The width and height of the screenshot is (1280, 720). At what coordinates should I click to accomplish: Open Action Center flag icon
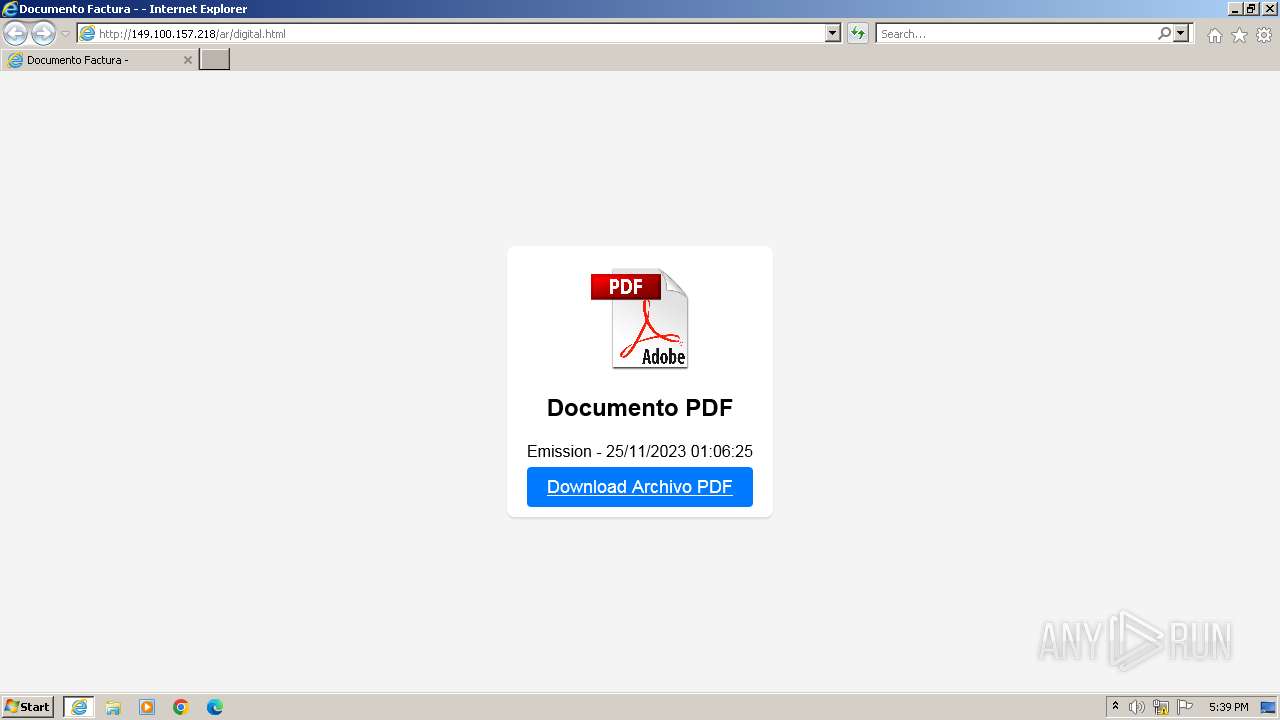(1185, 707)
